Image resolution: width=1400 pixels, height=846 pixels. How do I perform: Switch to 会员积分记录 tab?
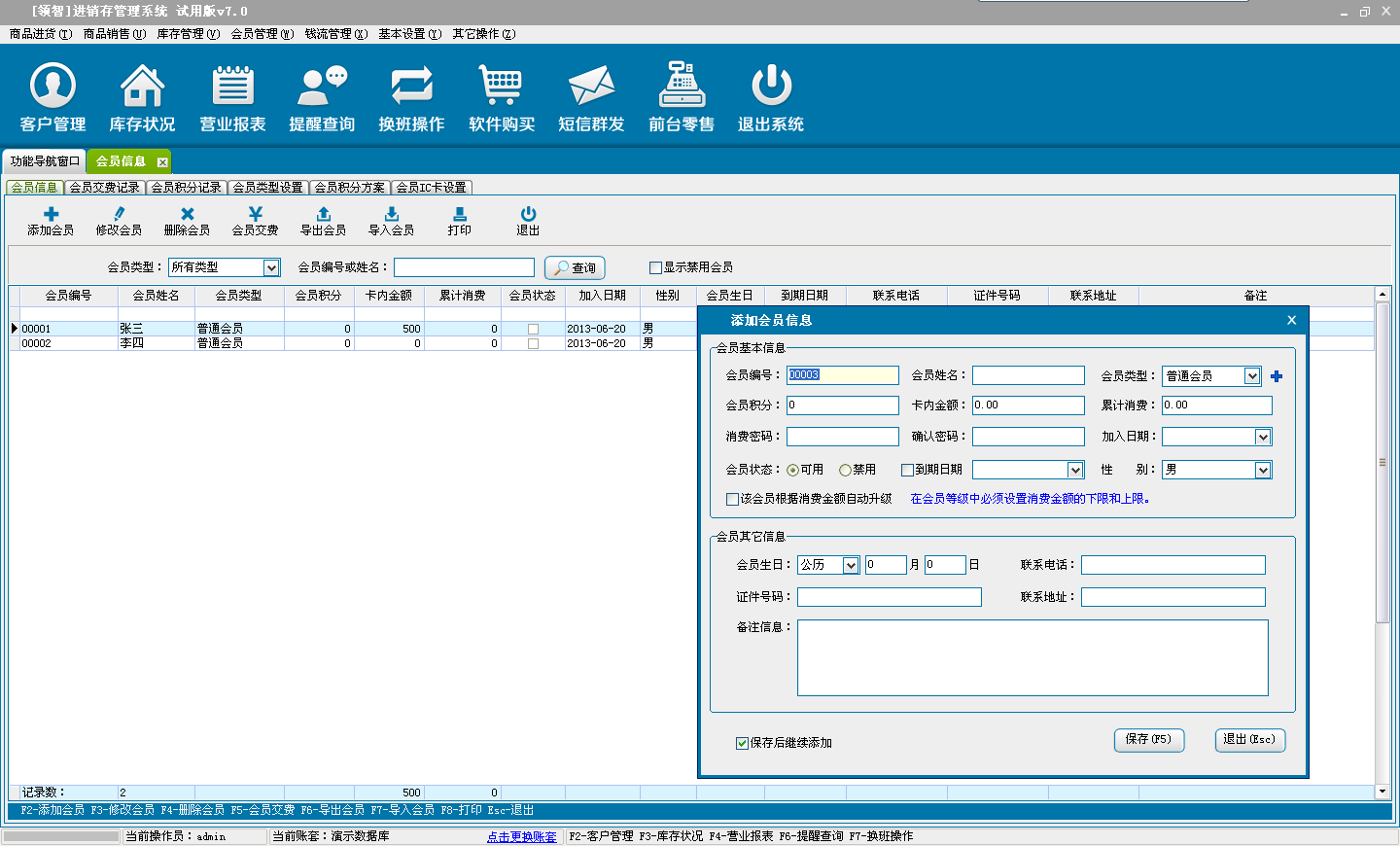[x=186, y=188]
